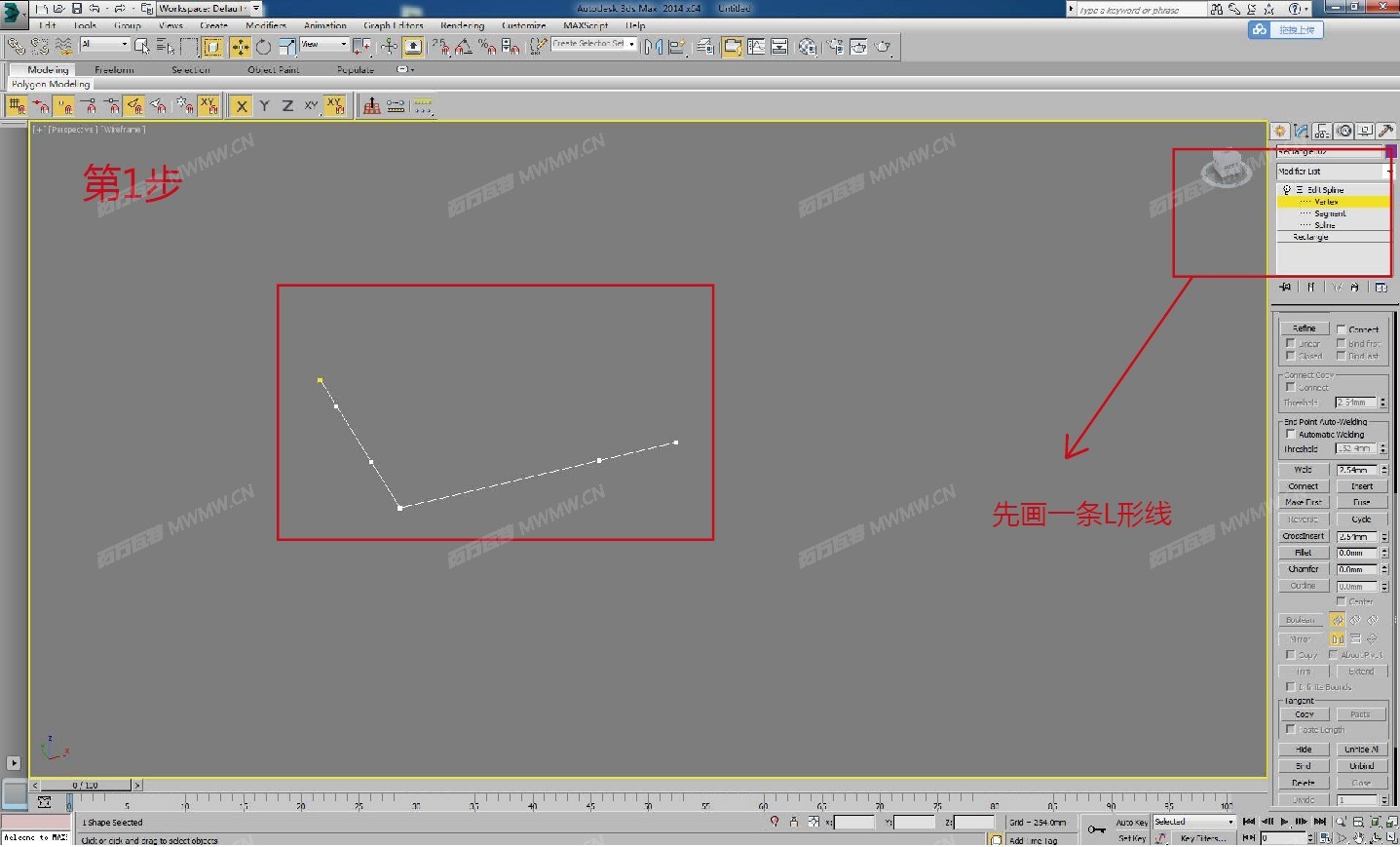Click the Render Production teapot icon

click(883, 47)
